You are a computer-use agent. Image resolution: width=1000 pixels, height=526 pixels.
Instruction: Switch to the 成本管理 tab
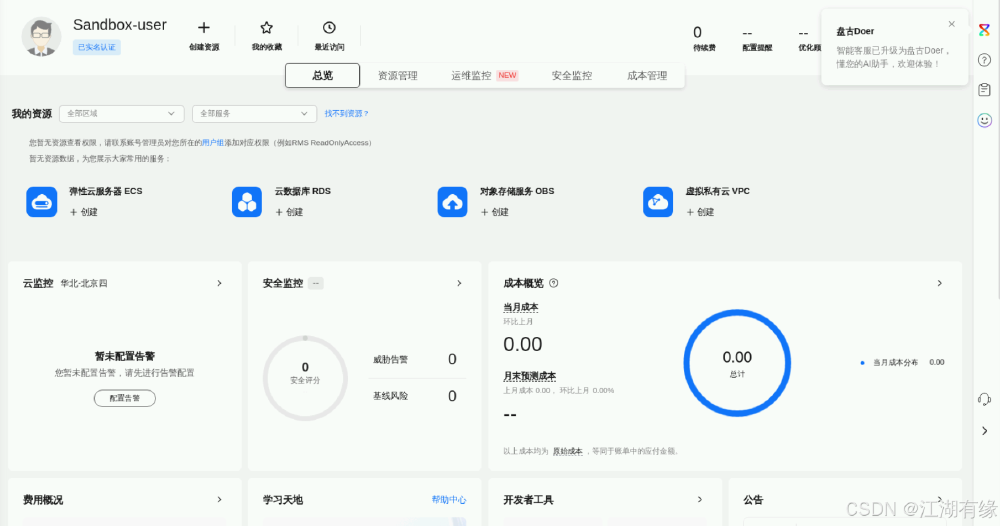point(647,75)
